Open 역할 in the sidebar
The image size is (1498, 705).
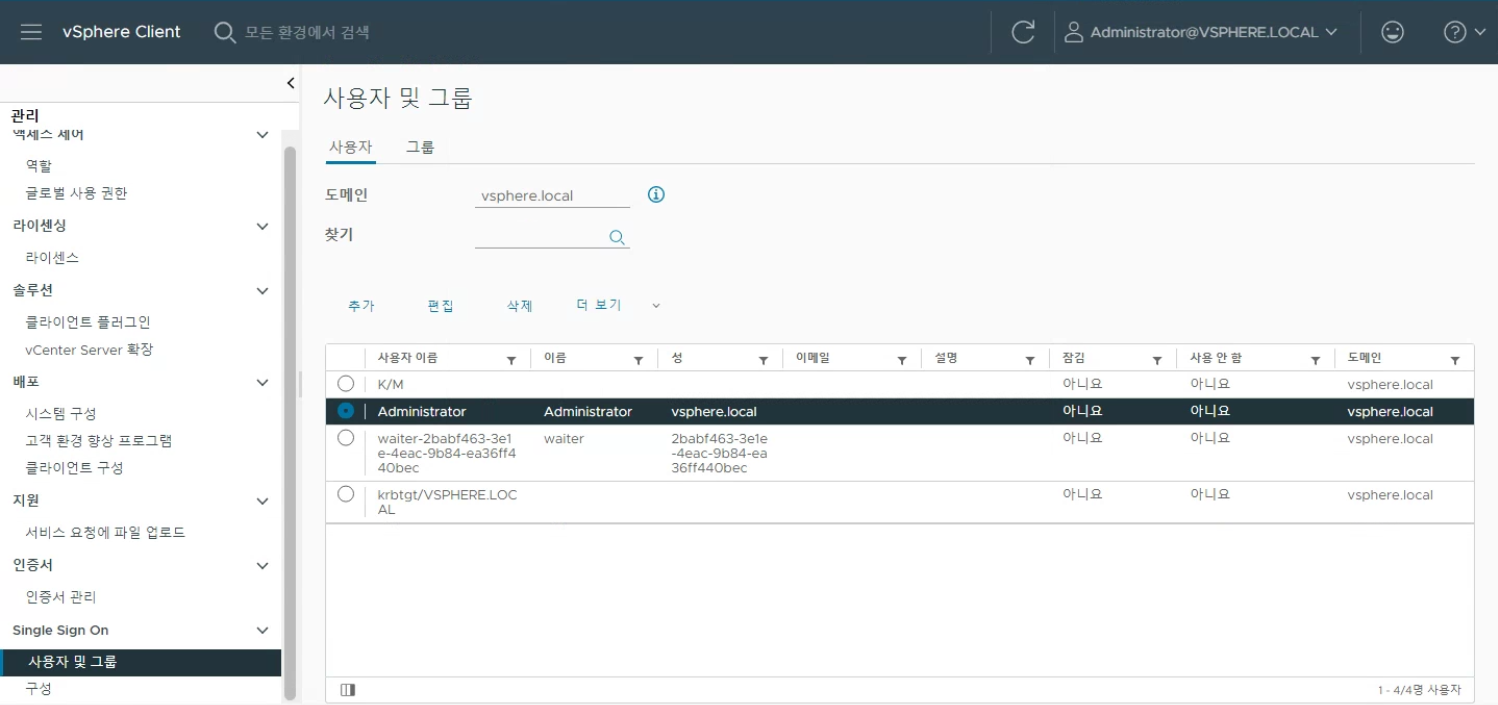point(39,166)
